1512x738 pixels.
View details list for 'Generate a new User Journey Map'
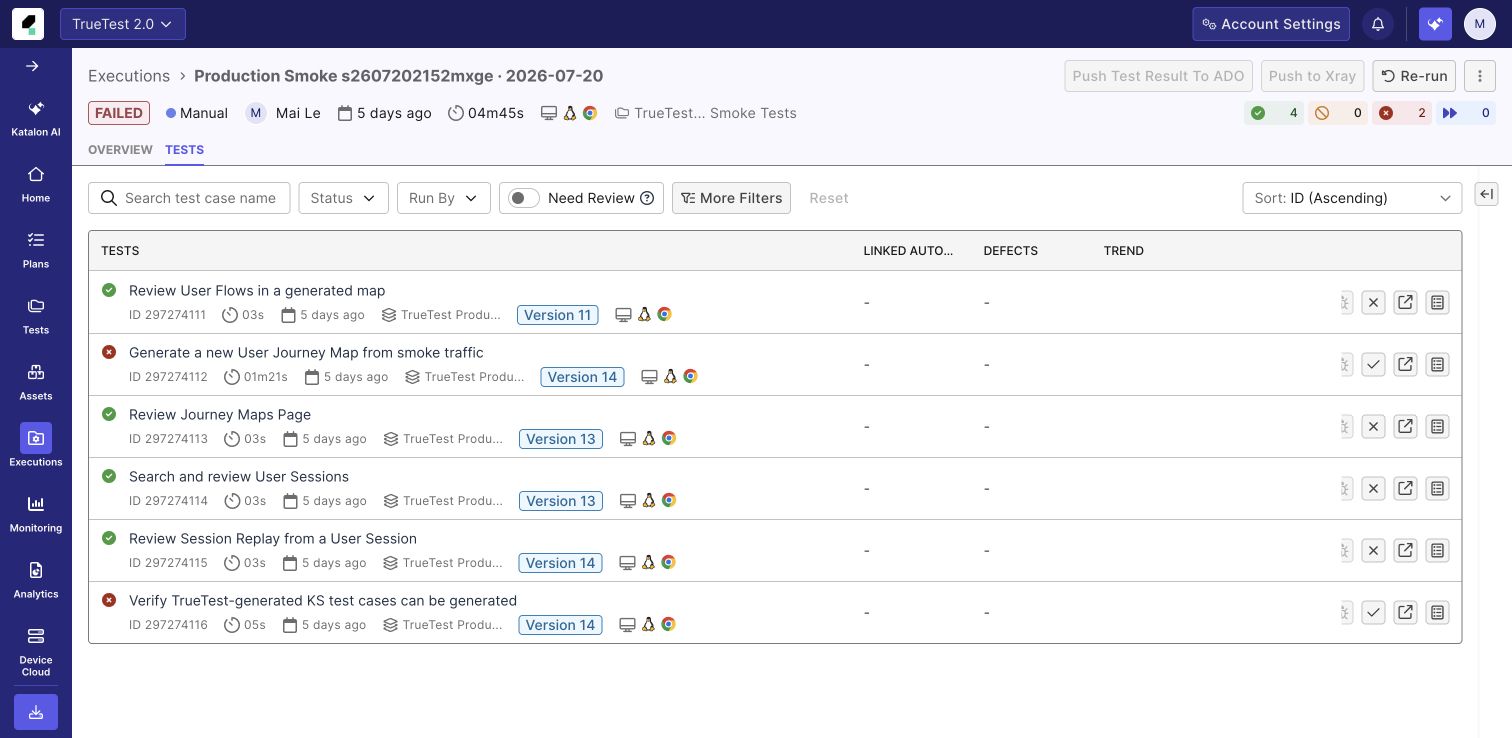click(x=1437, y=364)
